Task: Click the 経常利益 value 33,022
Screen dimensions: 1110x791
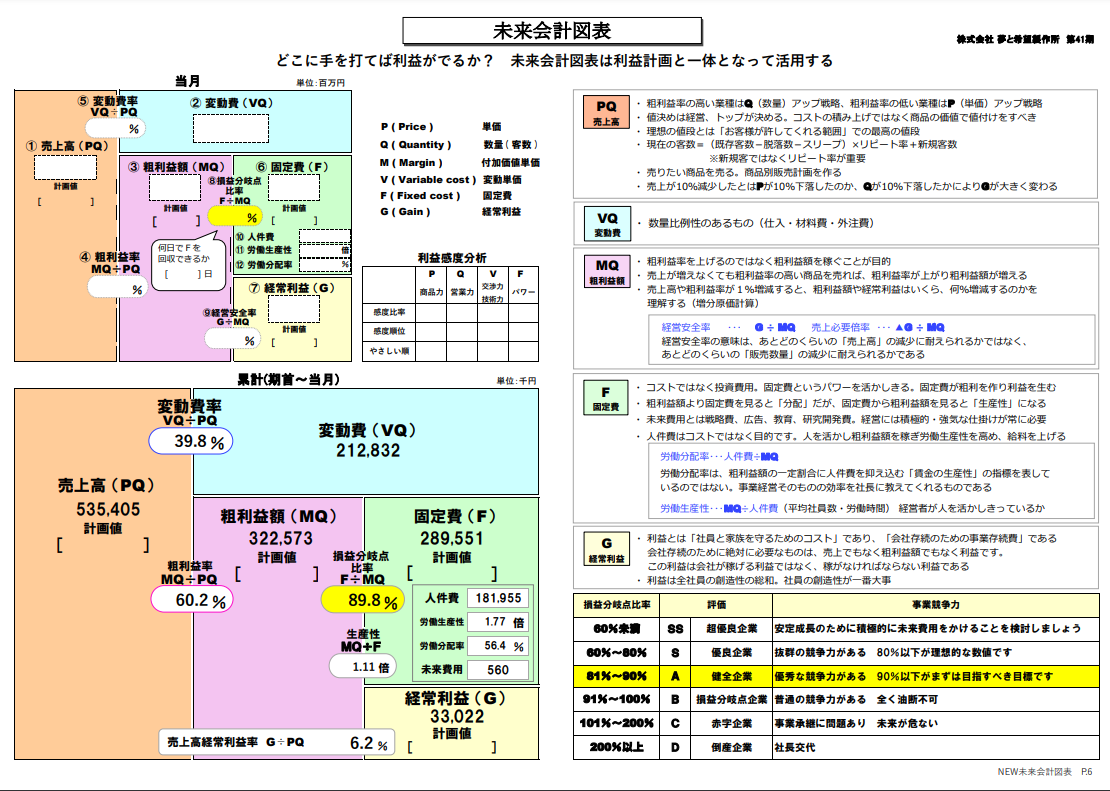Action: tap(457, 717)
